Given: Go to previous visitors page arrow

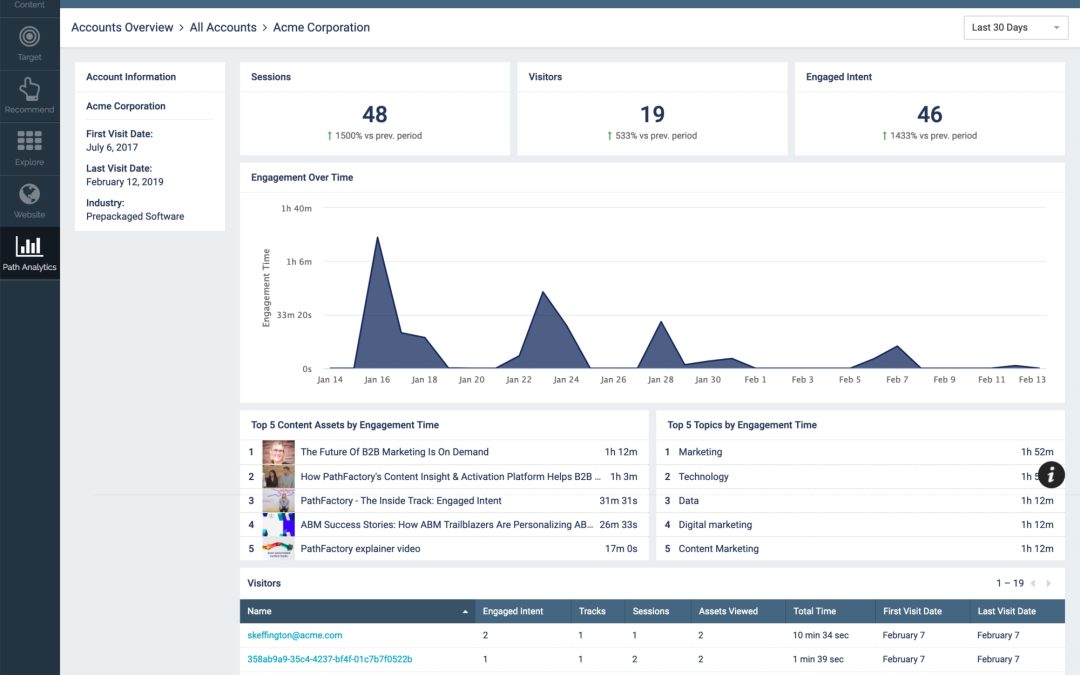Looking at the screenshot, I should pos(1033,583).
